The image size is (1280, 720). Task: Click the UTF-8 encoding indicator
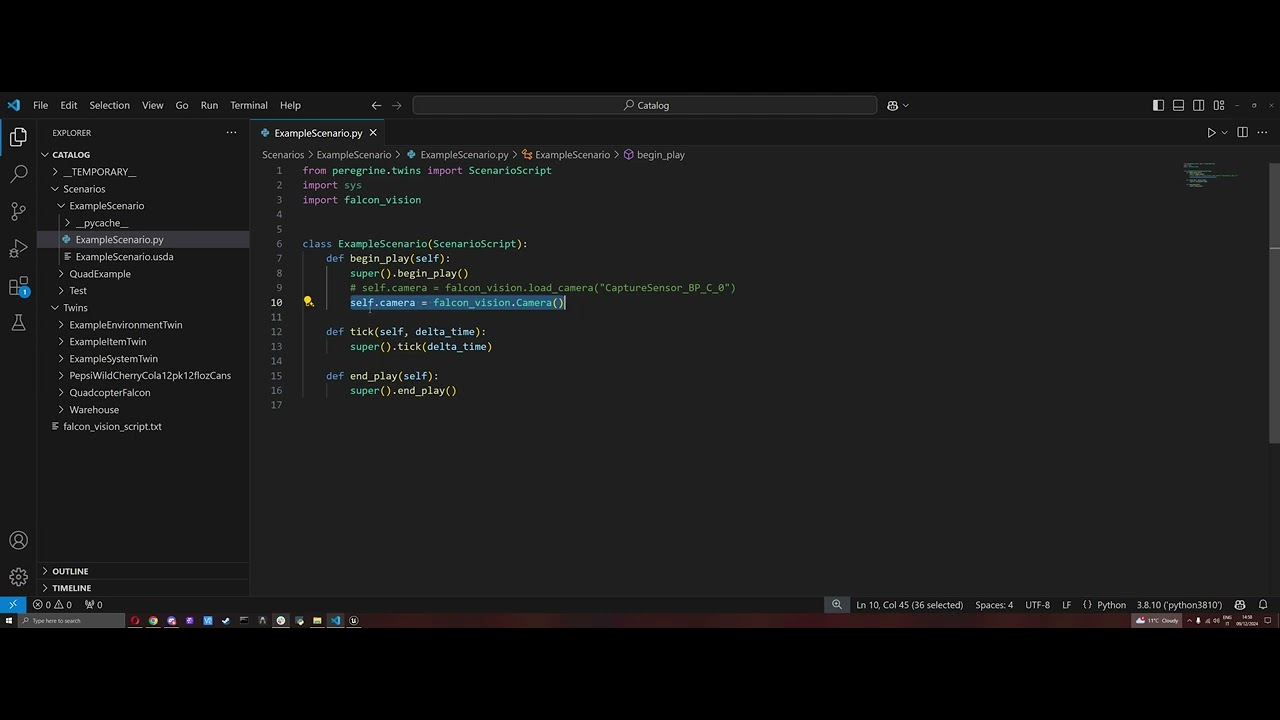(1038, 604)
